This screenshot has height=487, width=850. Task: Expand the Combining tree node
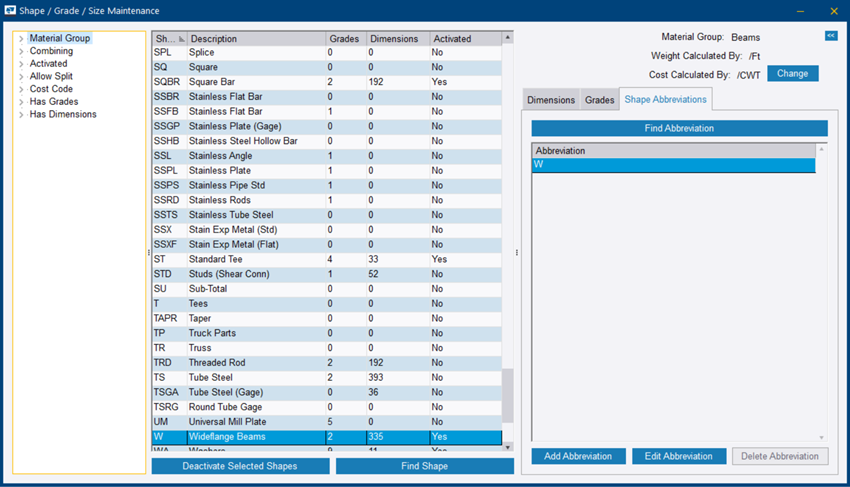pos(21,51)
